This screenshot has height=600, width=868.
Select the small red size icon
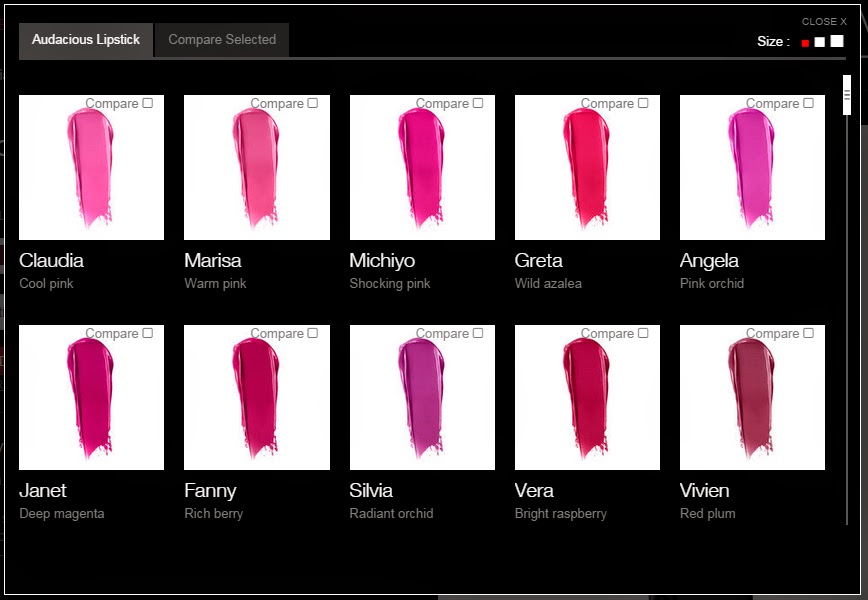point(805,43)
